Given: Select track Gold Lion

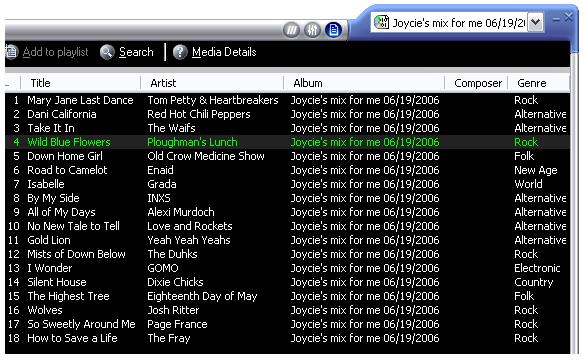Looking at the screenshot, I should 49,240.
